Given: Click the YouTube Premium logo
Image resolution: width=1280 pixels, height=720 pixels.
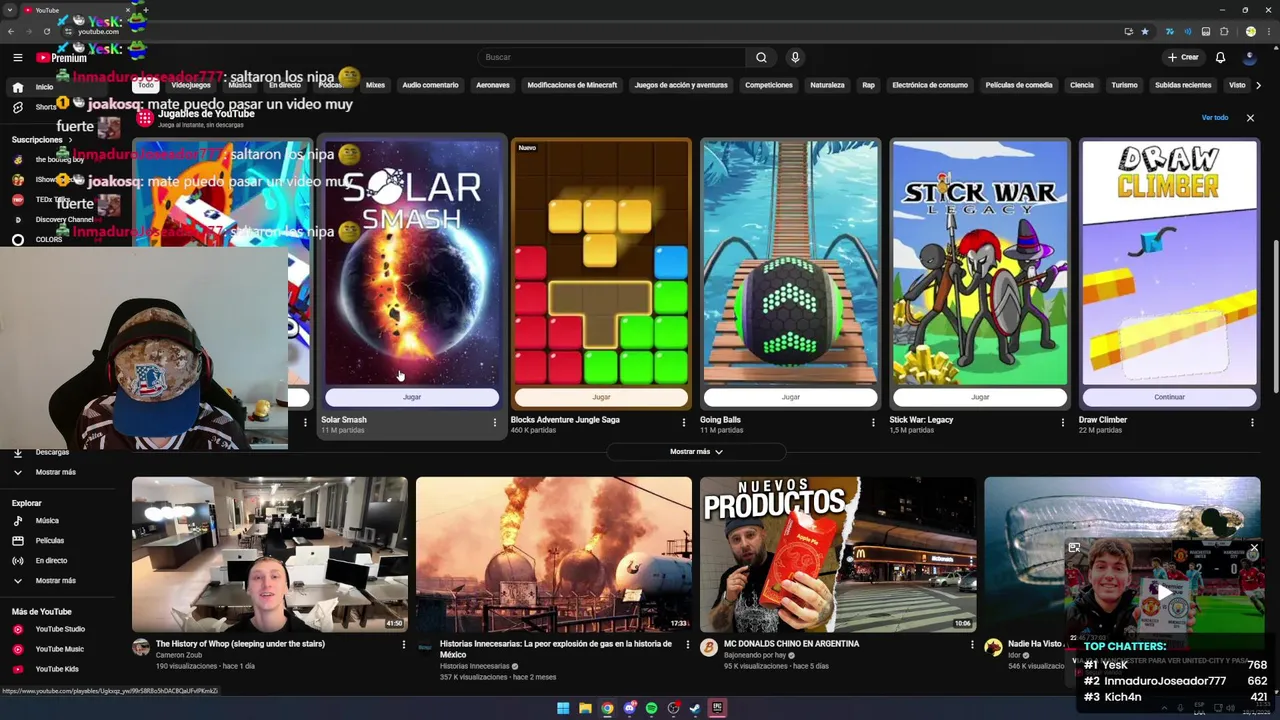Looking at the screenshot, I should click(x=62, y=58).
